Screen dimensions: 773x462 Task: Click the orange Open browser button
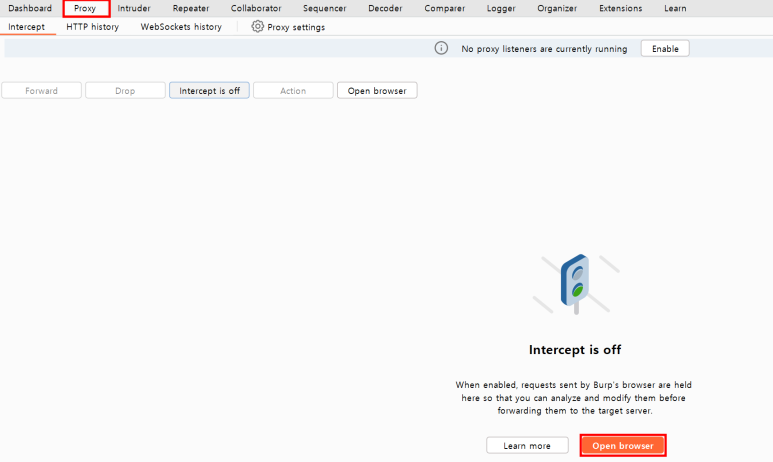[x=623, y=445]
